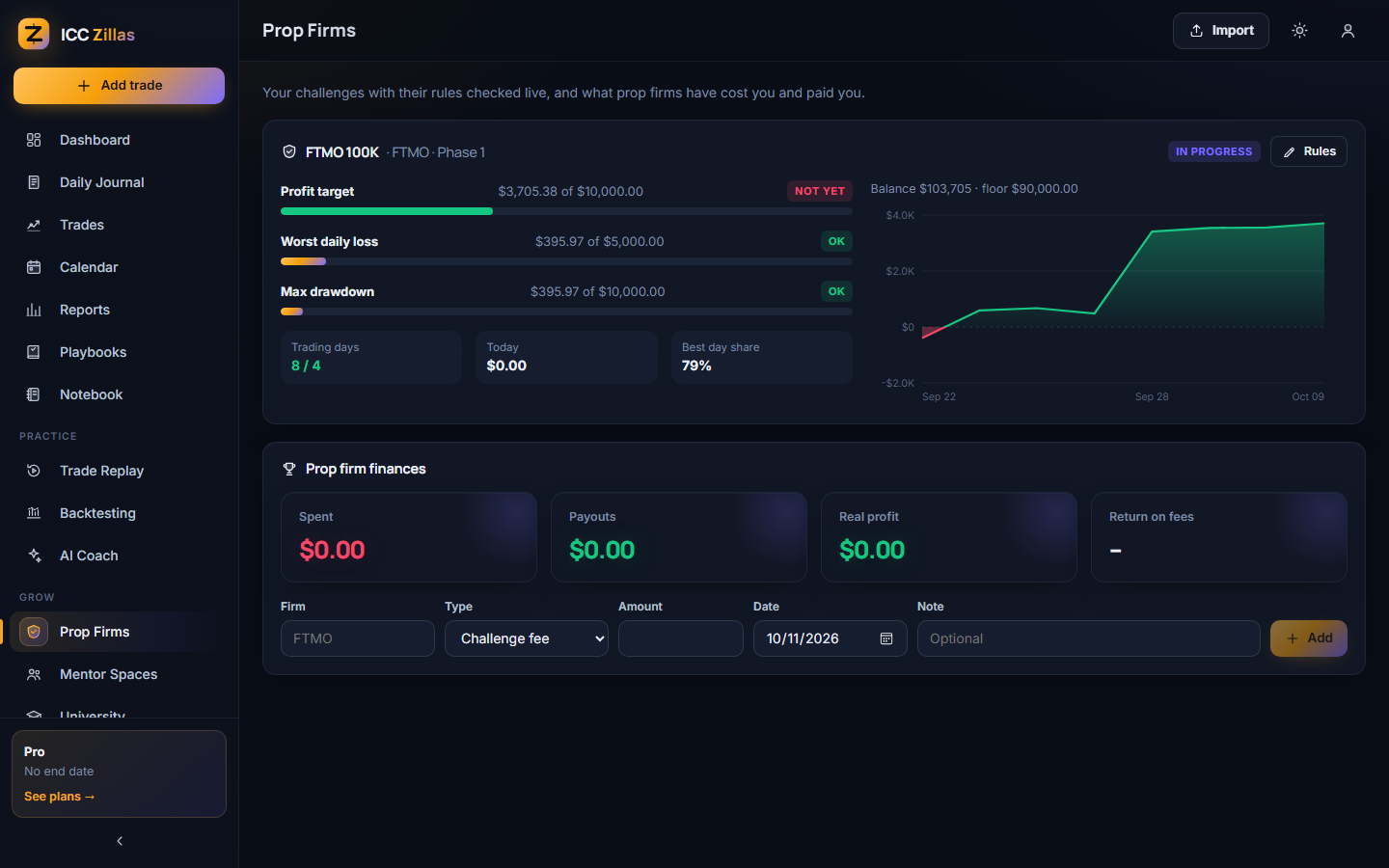Open the Calendar icon in sidebar
1389x868 pixels.
coord(34,267)
